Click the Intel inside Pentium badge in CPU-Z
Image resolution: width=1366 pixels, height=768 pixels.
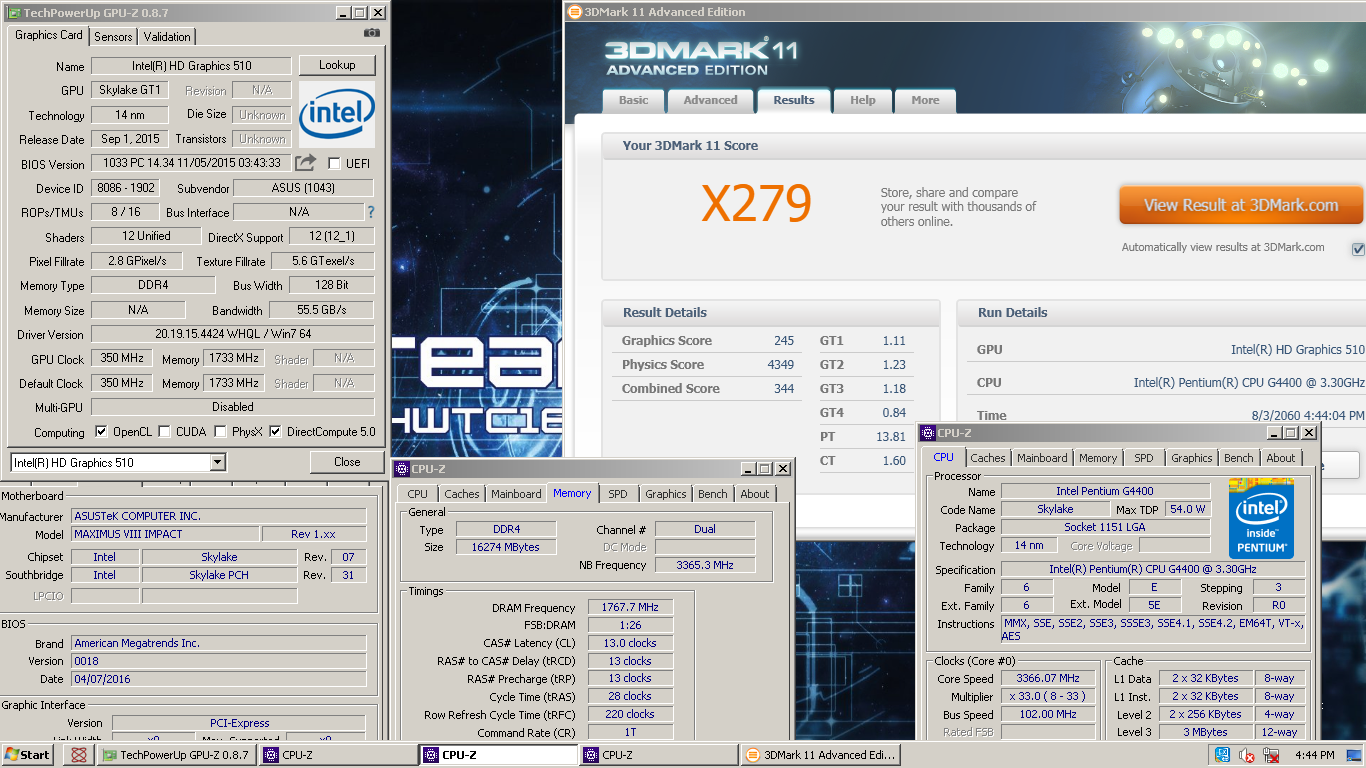tap(1262, 519)
